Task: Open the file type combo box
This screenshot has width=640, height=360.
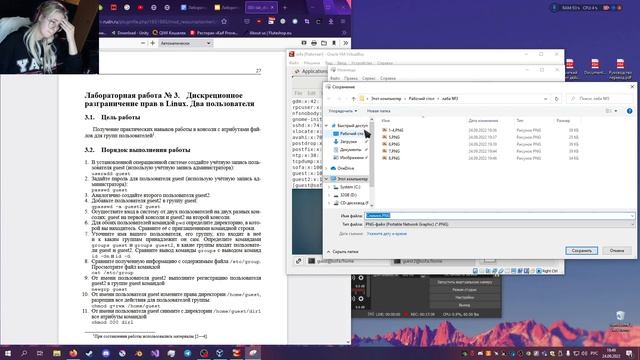Action: (x=499, y=224)
